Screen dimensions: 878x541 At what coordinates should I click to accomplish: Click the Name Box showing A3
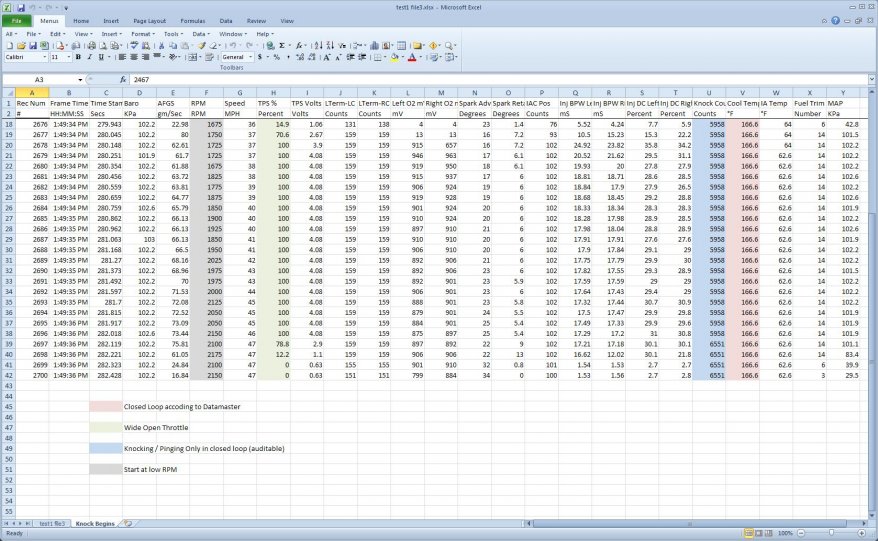pos(39,80)
